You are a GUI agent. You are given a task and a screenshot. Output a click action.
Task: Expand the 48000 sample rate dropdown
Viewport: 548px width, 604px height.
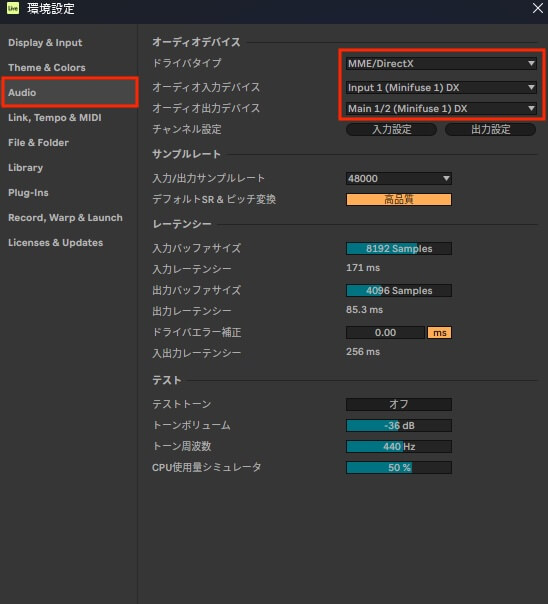(399, 178)
